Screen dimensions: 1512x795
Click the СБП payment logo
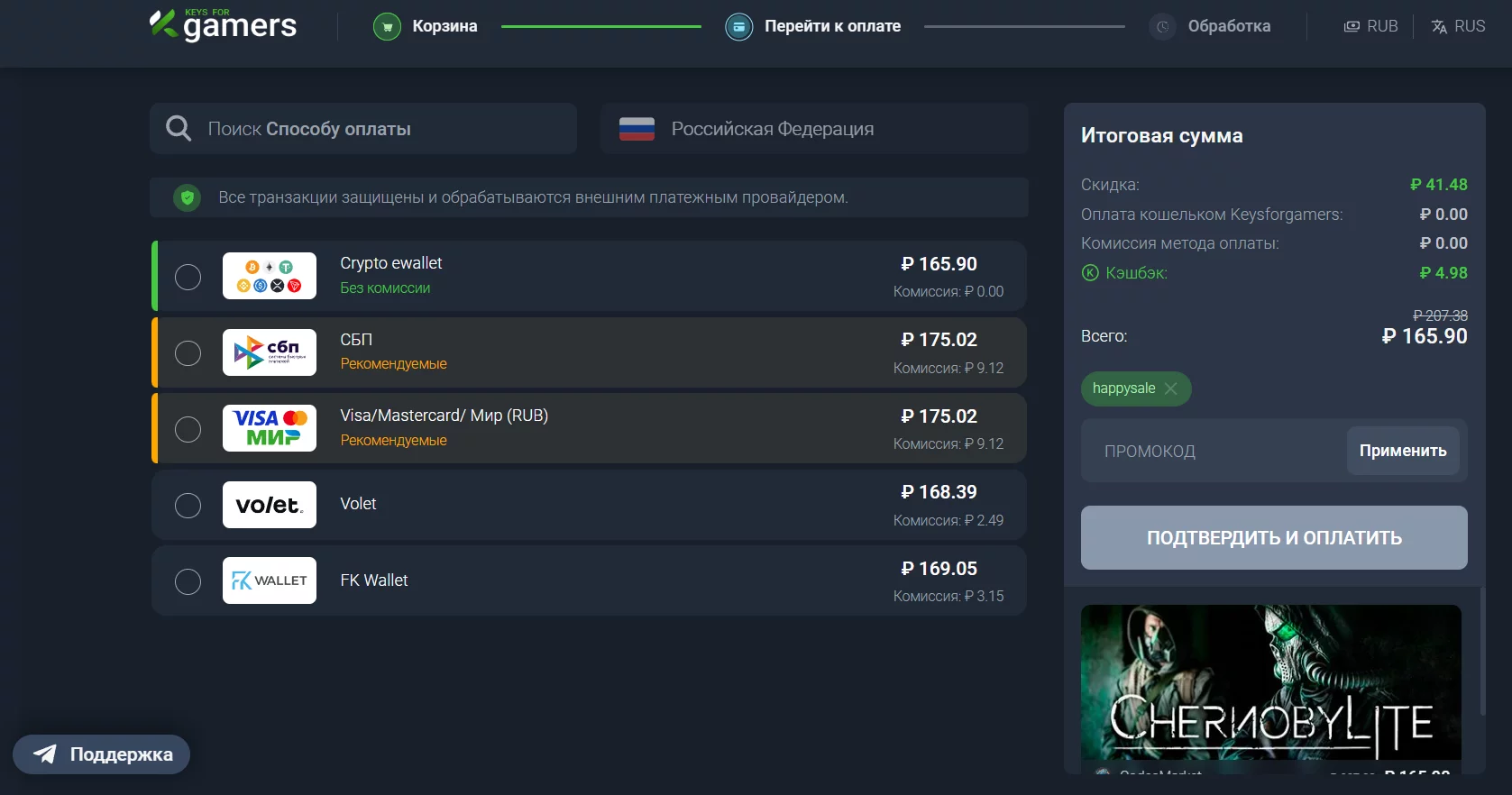[270, 352]
